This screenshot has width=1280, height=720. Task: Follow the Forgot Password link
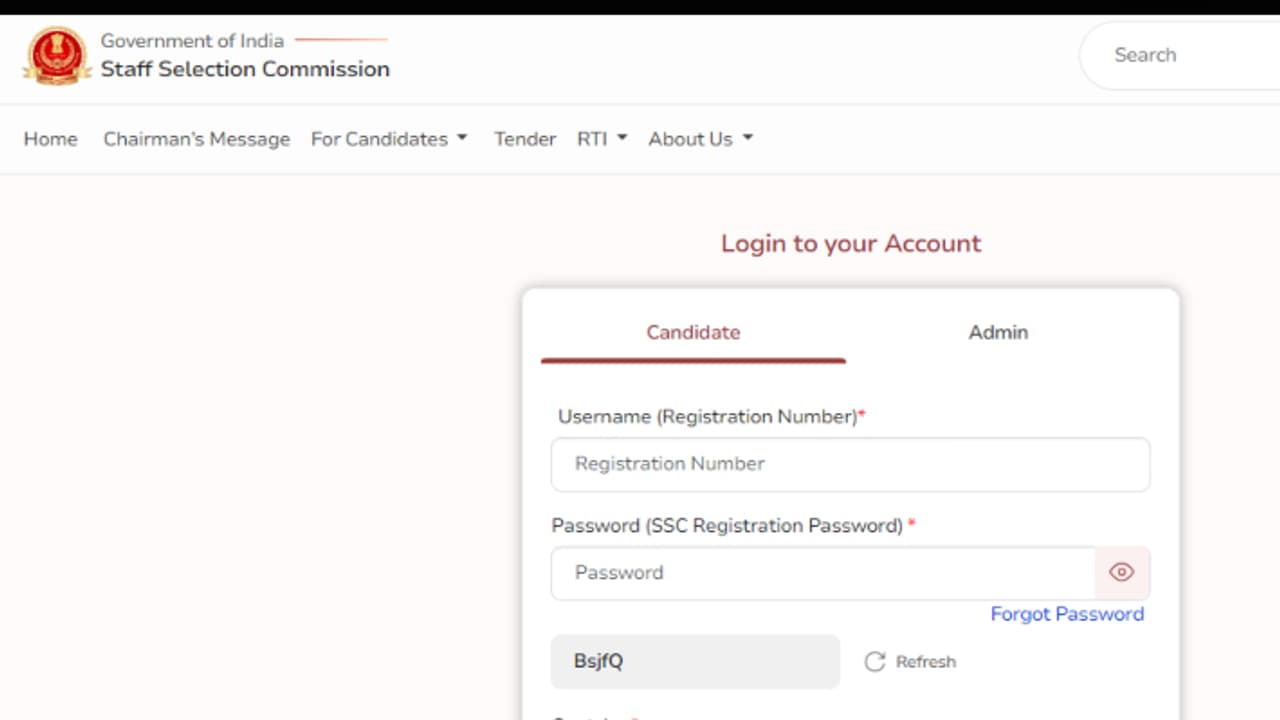click(x=1067, y=614)
